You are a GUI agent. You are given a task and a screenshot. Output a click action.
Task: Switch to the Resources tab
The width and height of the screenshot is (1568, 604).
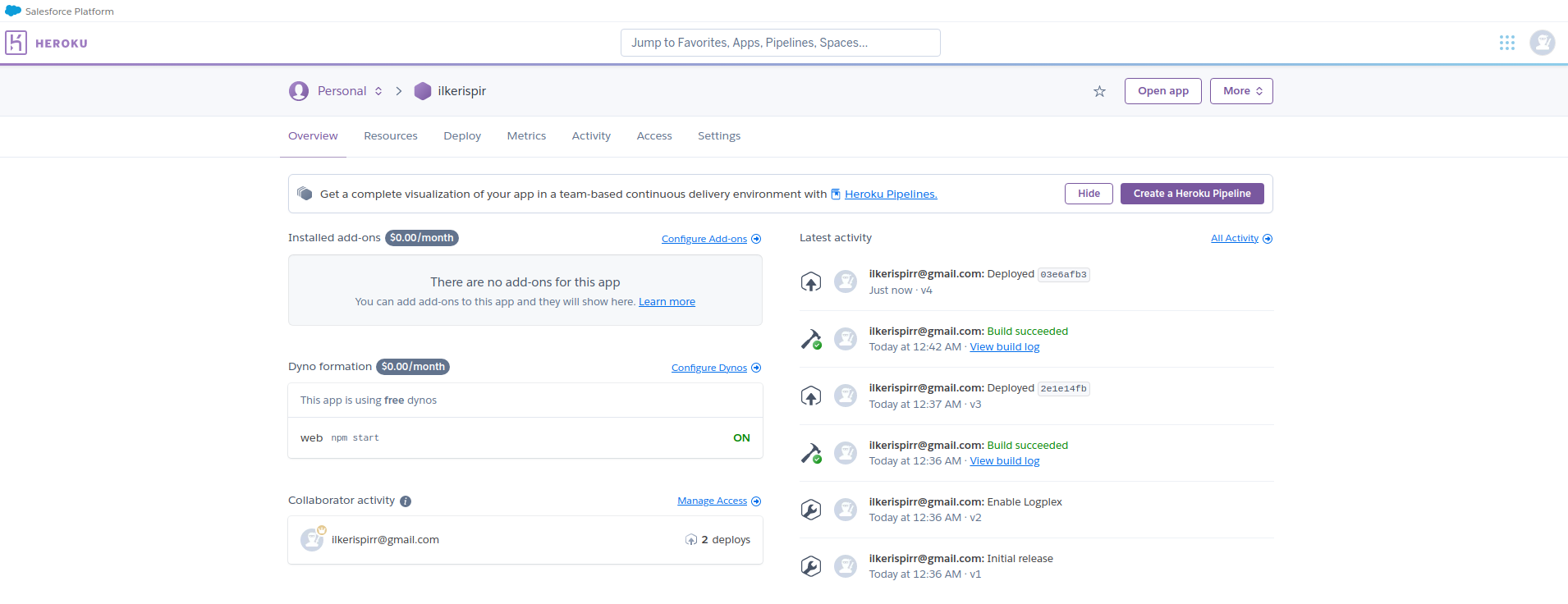click(x=391, y=136)
